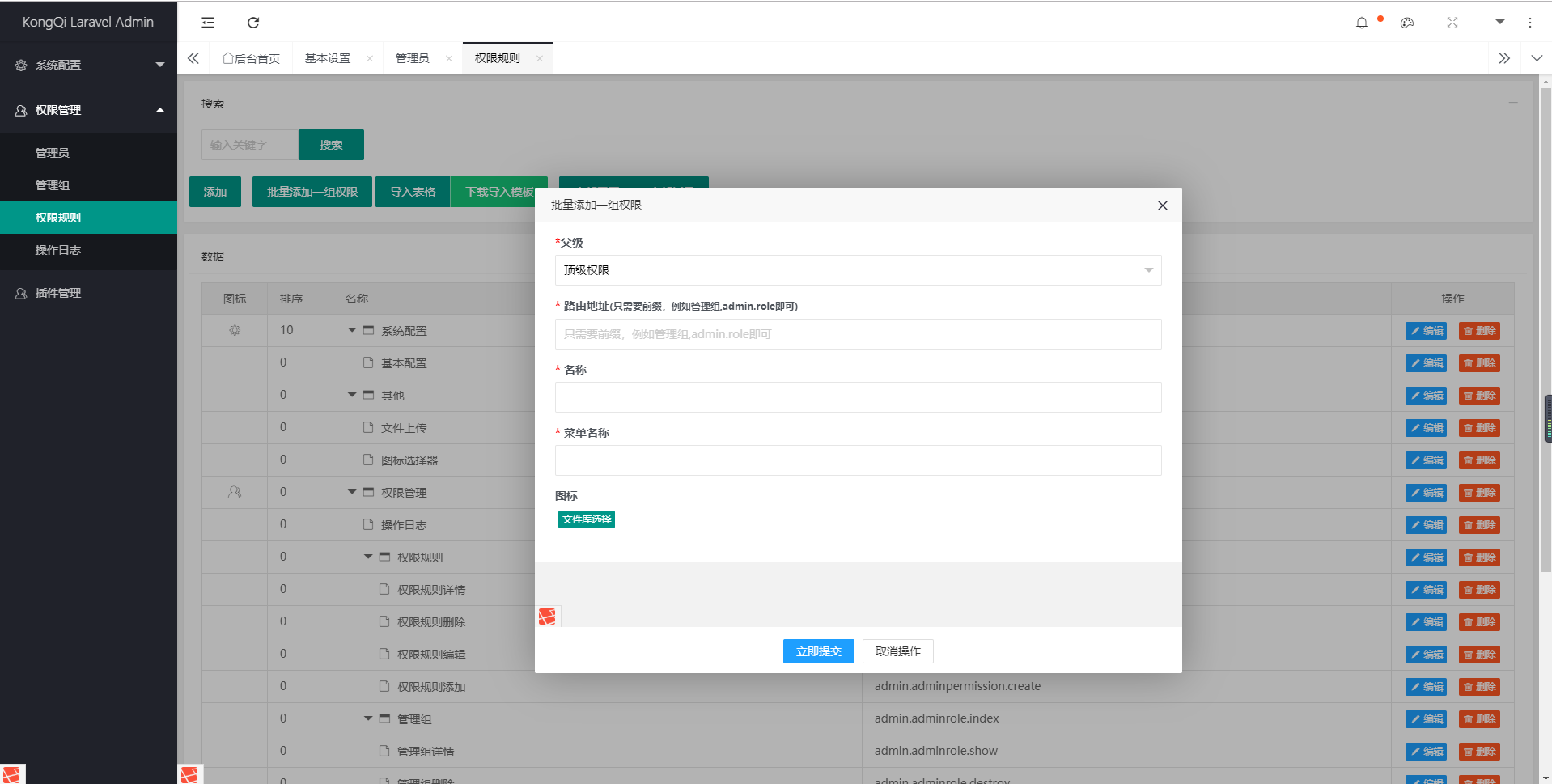
Task: Focus the 名称 input field
Action: click(x=858, y=397)
